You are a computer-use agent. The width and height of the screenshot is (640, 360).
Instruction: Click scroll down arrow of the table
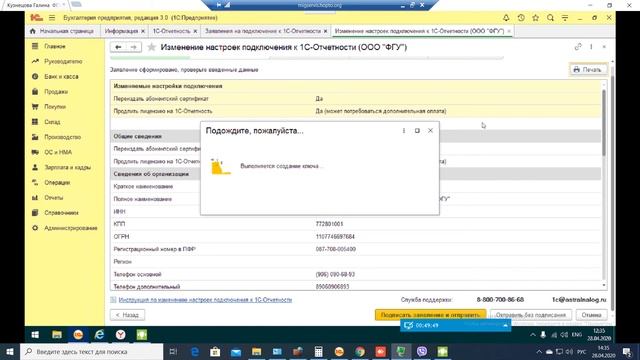(x=604, y=285)
